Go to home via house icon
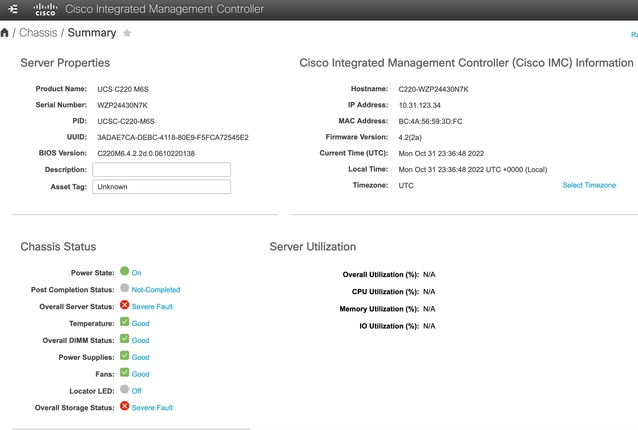 [x=4, y=33]
